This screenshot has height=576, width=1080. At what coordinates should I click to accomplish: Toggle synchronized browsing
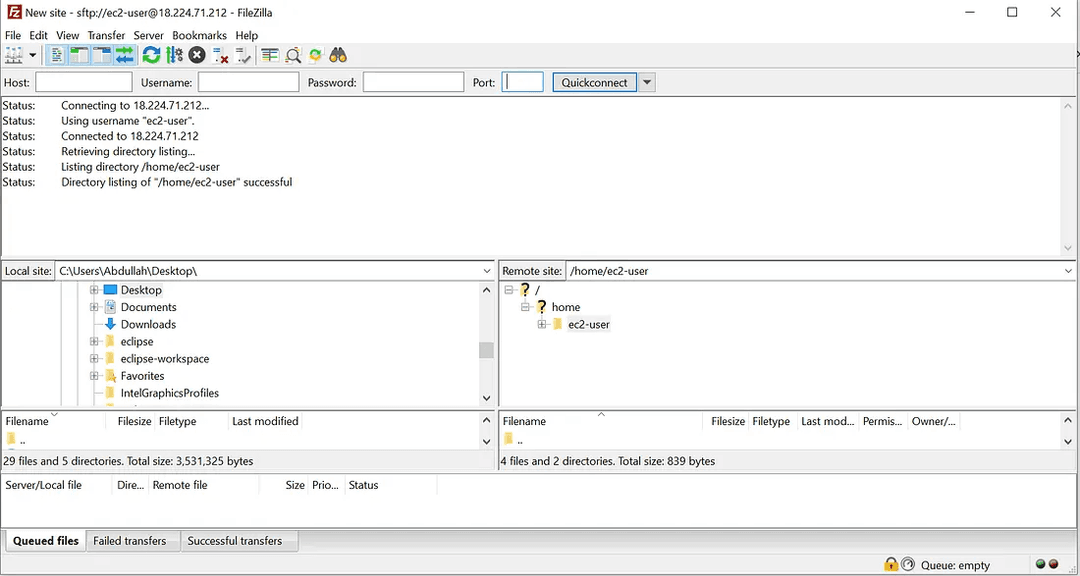click(x=315, y=55)
